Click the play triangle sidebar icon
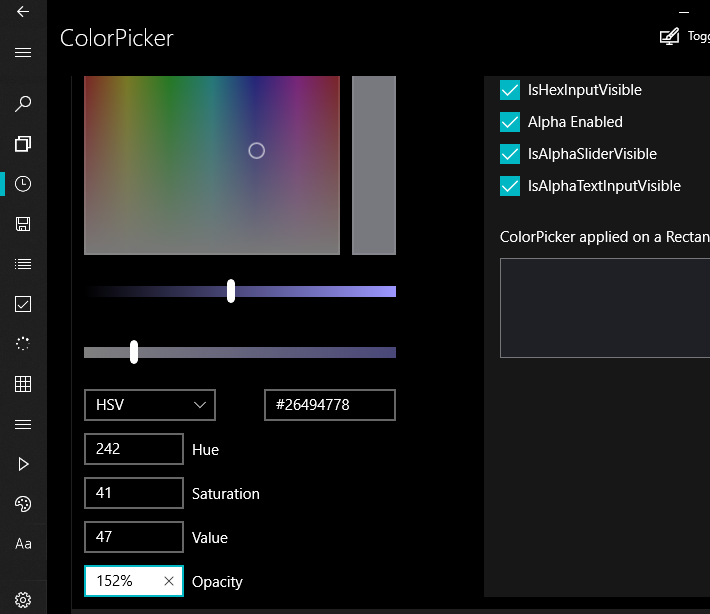This screenshot has width=710, height=614. click(23, 464)
